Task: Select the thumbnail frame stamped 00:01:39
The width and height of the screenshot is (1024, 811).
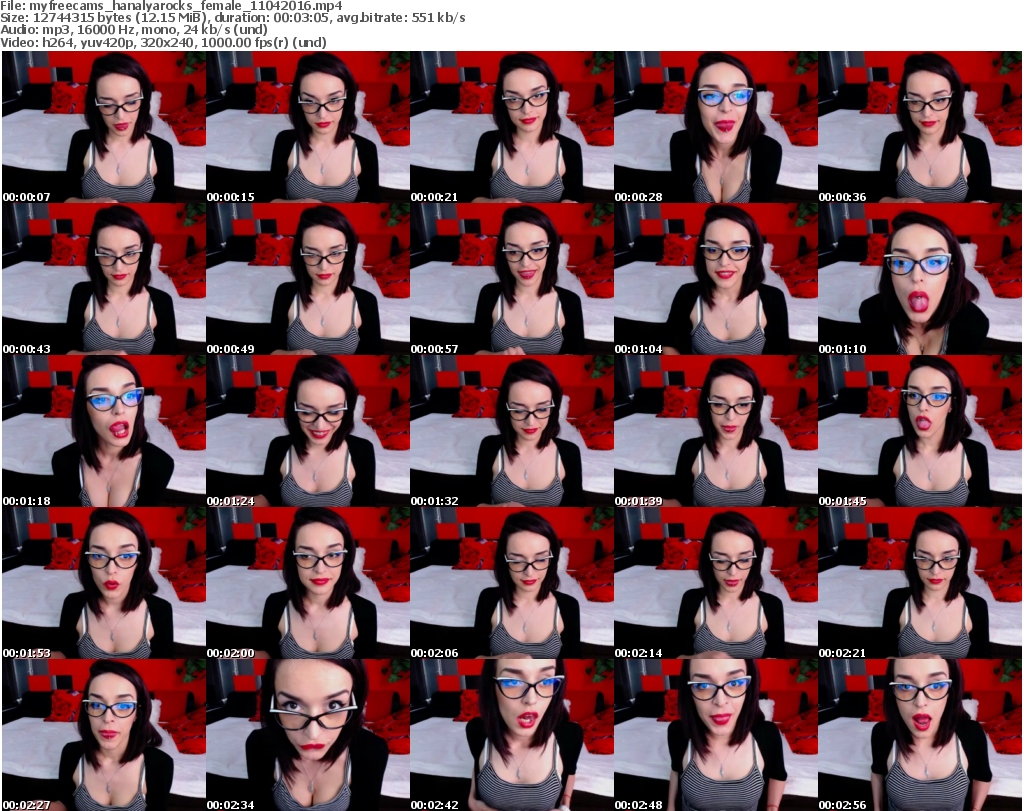Action: click(716, 431)
